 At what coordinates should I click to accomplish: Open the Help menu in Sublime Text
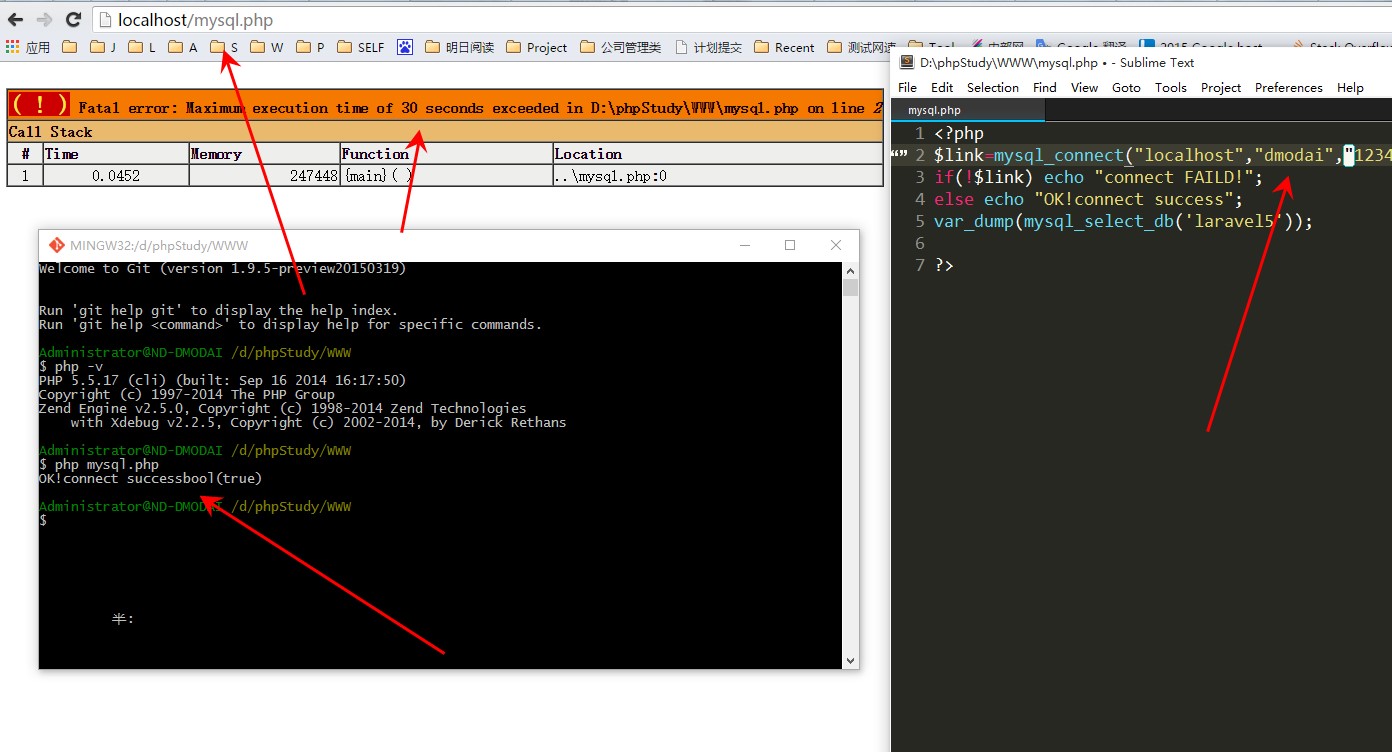(1350, 87)
